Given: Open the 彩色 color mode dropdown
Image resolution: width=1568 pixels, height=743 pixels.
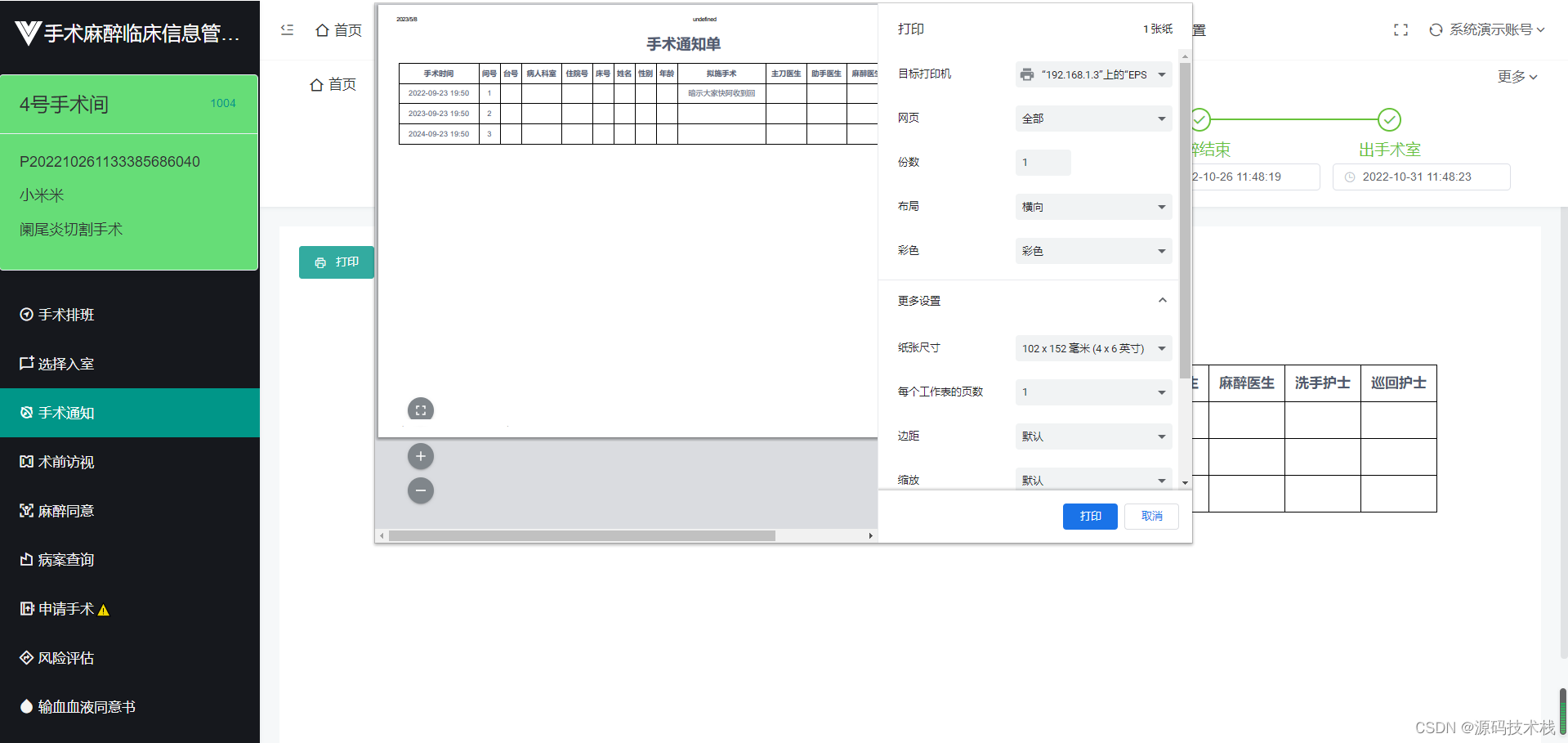Looking at the screenshot, I should (1093, 251).
